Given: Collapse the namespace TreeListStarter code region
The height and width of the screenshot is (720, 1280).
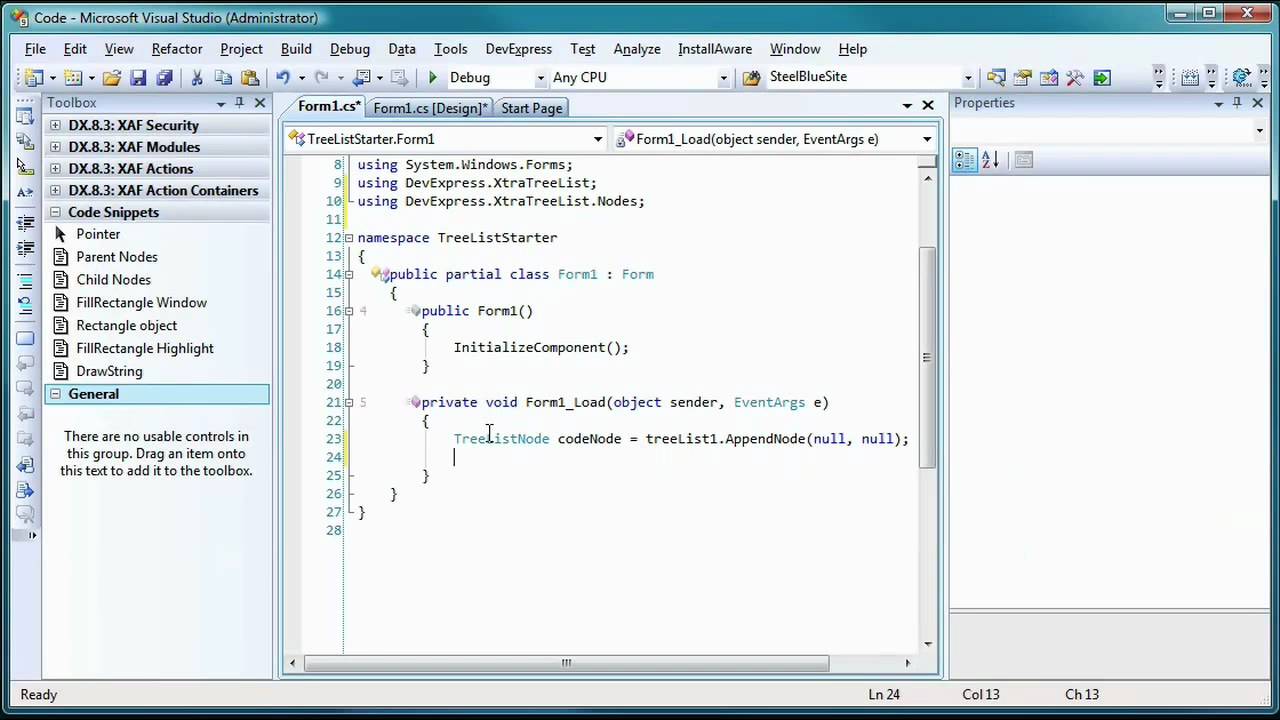Looking at the screenshot, I should [x=348, y=238].
